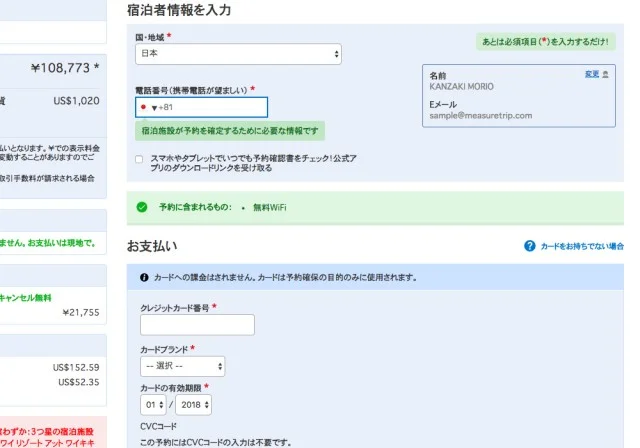Click the 変更 link in the name box

tap(592, 74)
